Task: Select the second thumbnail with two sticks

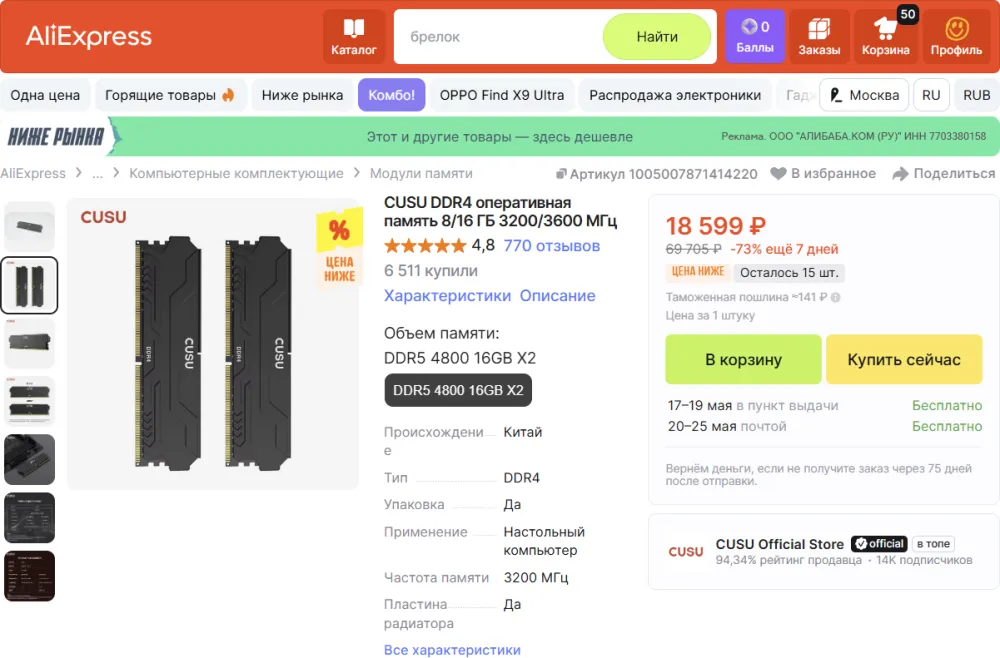Action: tap(29, 285)
